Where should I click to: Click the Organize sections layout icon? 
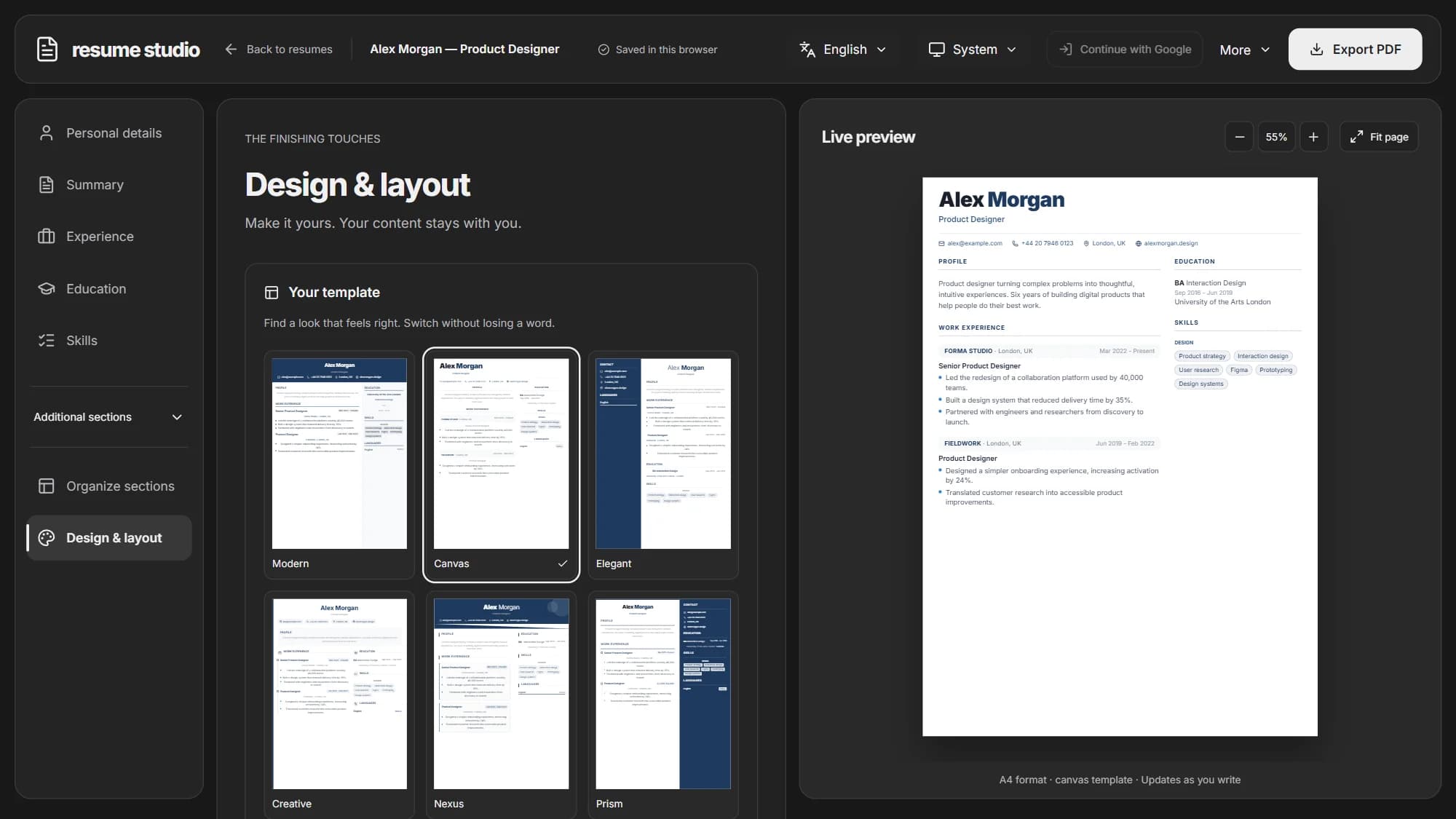47,486
